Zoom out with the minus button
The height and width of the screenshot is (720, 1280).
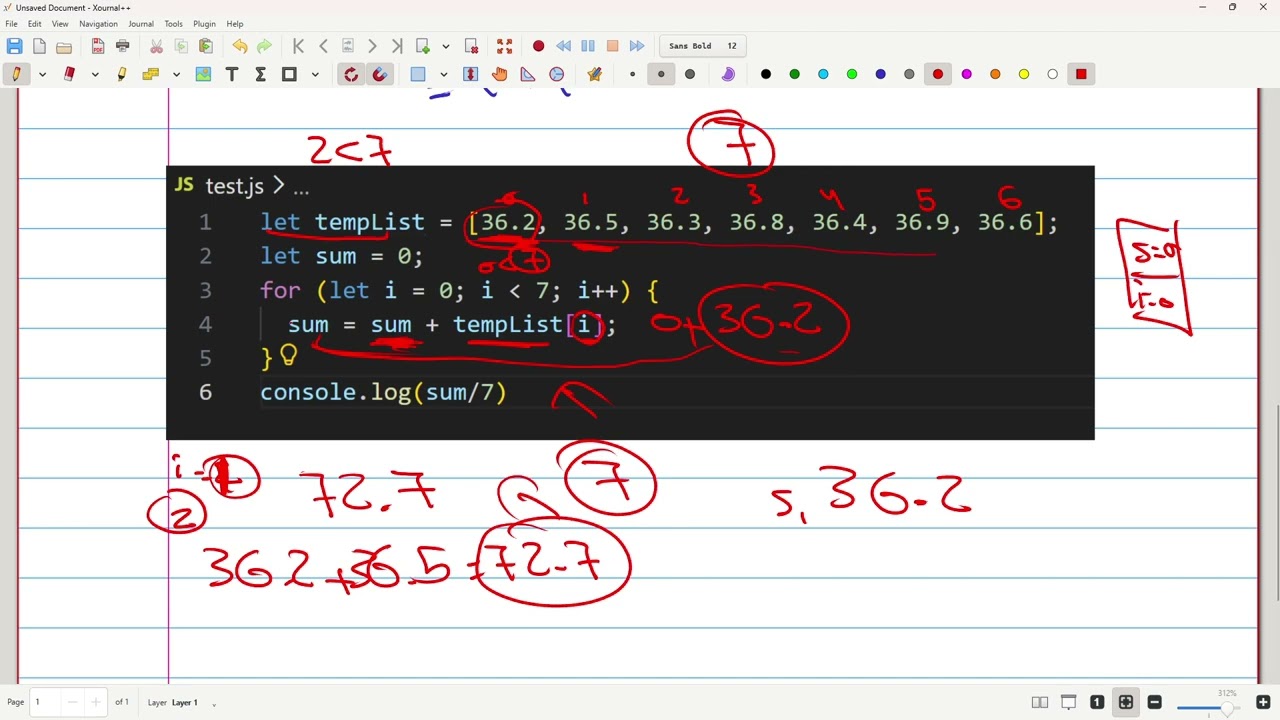1154,702
